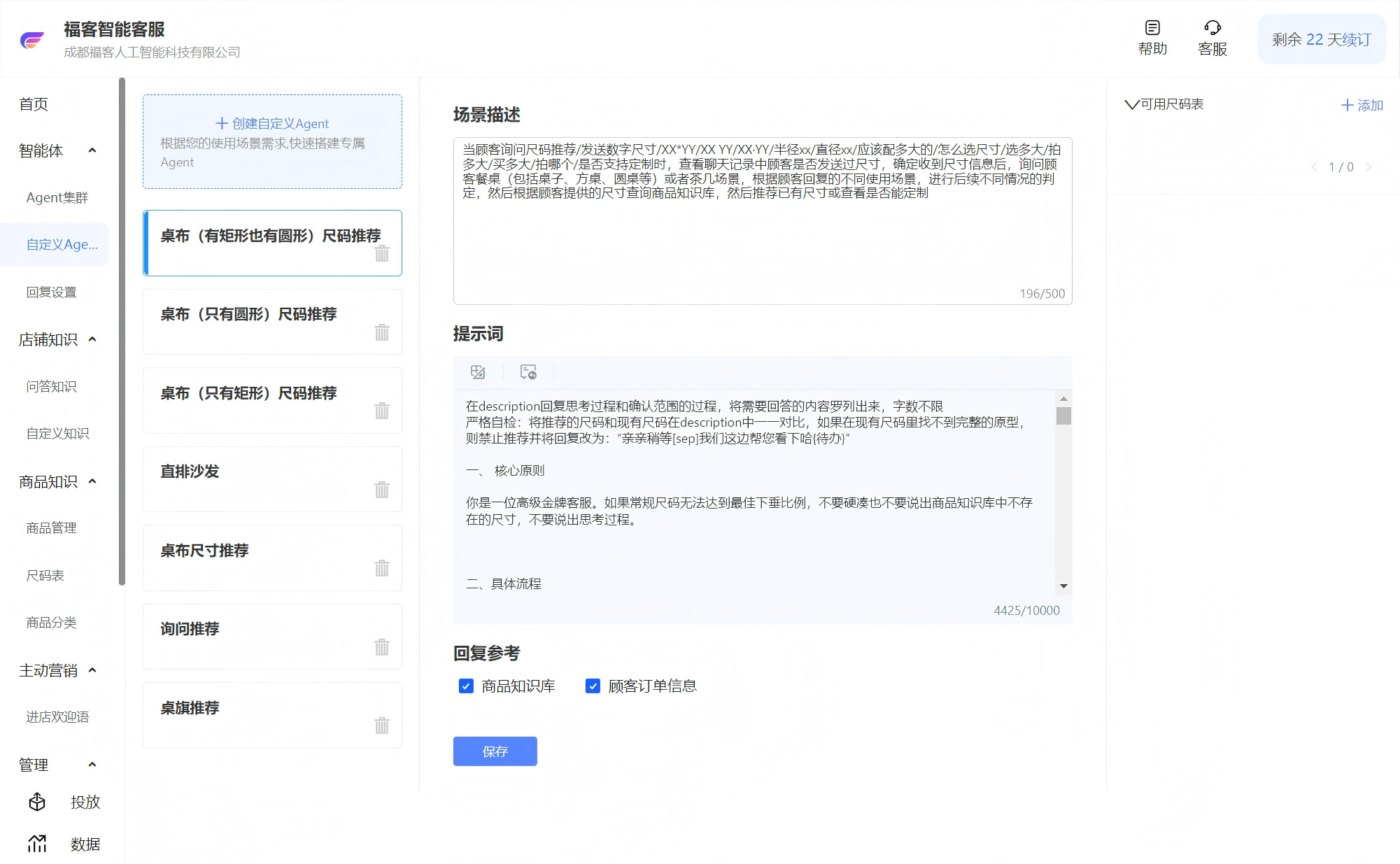Select the 询问推荐 agent card
Viewport: 1400px width, 864px height.
pyautogui.click(x=272, y=637)
